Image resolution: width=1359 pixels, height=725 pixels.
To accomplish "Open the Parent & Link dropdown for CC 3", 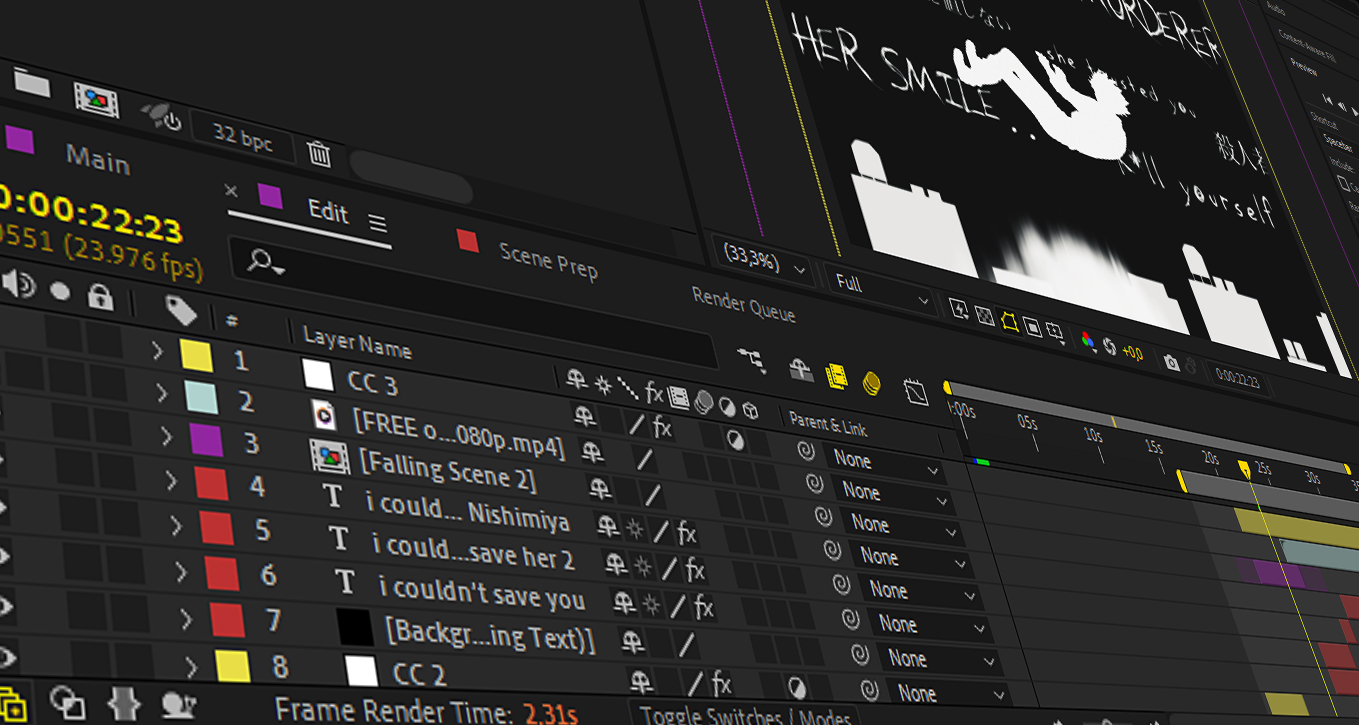I will tap(886, 464).
